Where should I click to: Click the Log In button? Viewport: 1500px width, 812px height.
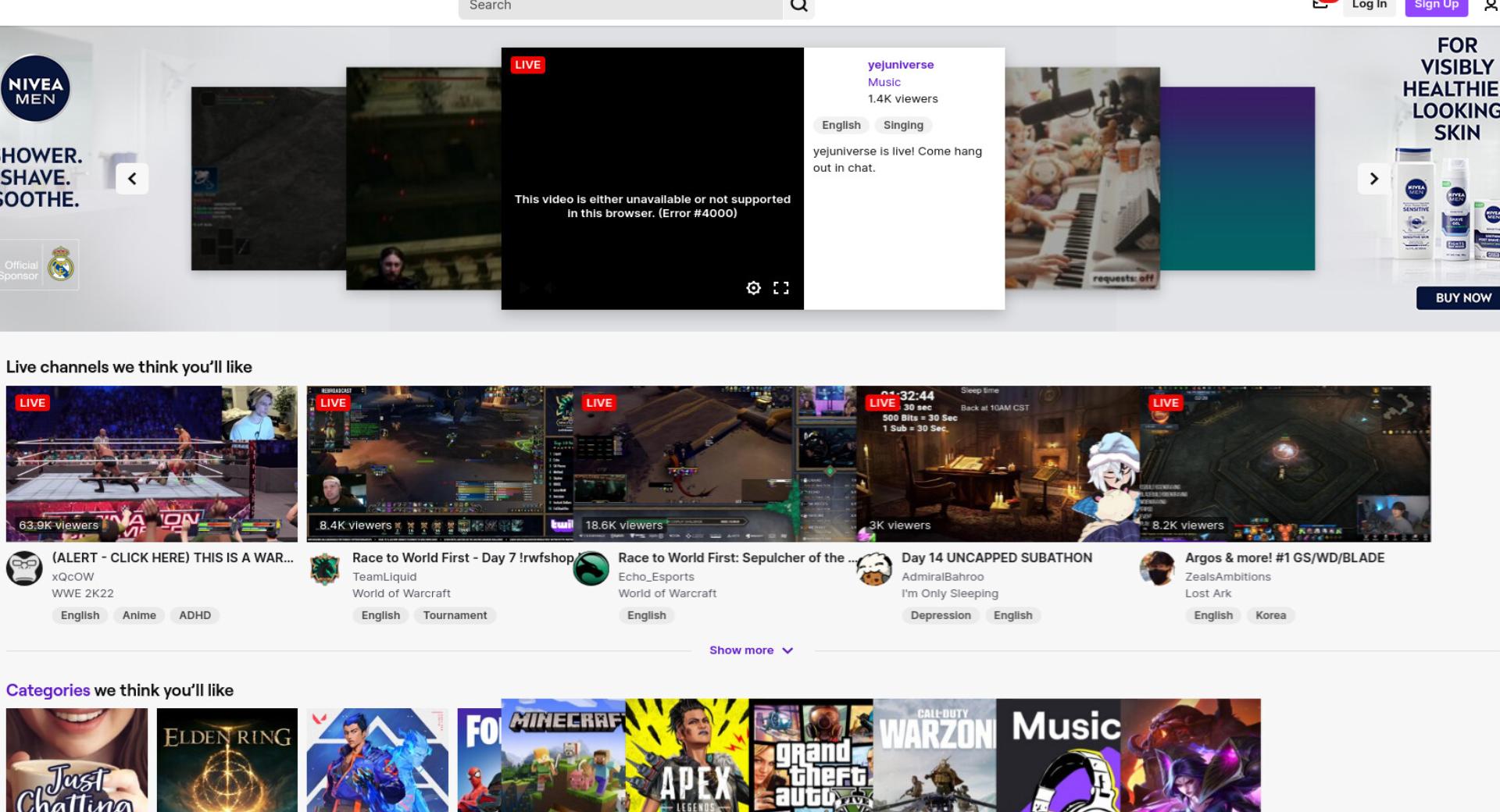pyautogui.click(x=1370, y=5)
